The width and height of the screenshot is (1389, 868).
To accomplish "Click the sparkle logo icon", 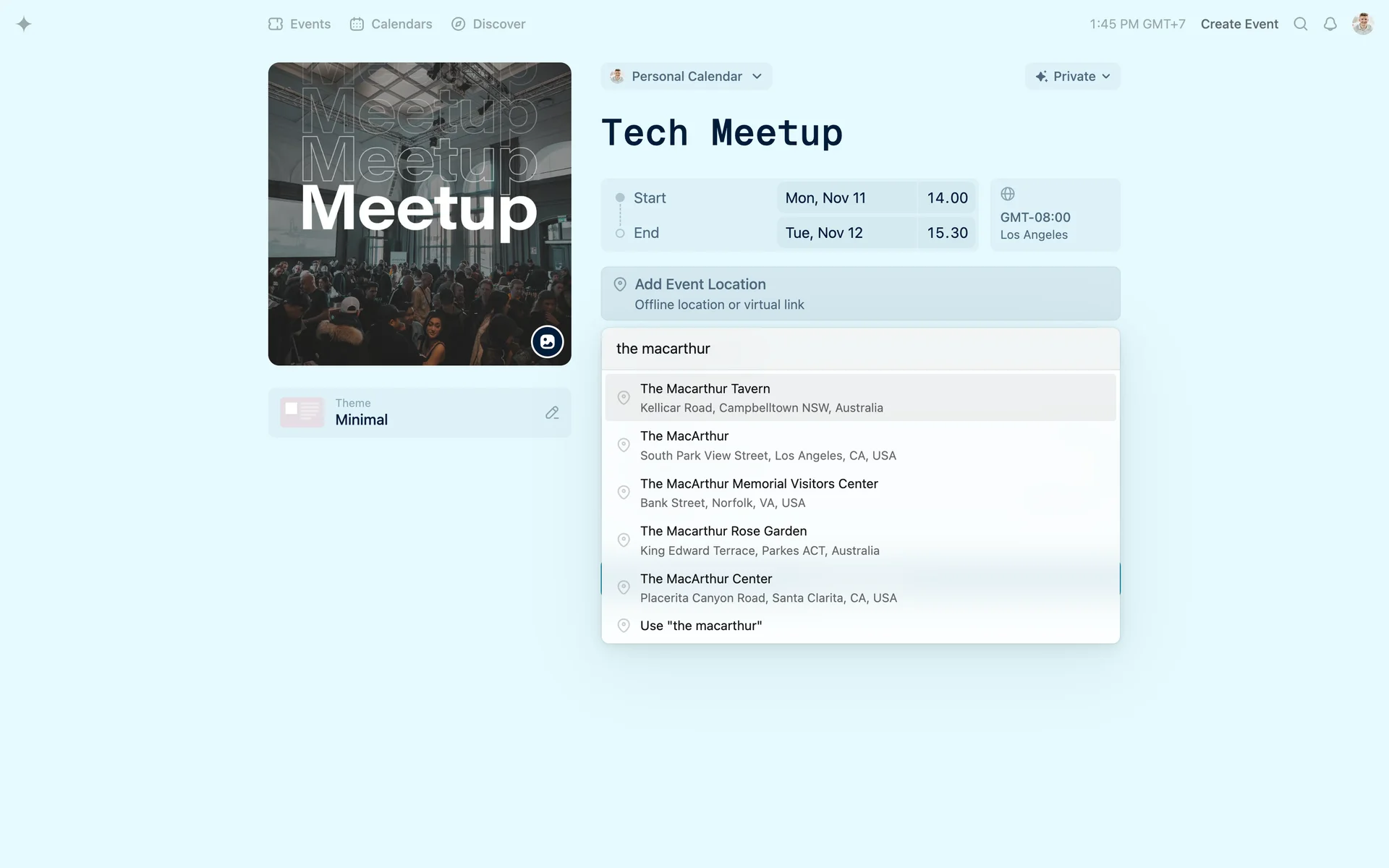I will click(24, 24).
